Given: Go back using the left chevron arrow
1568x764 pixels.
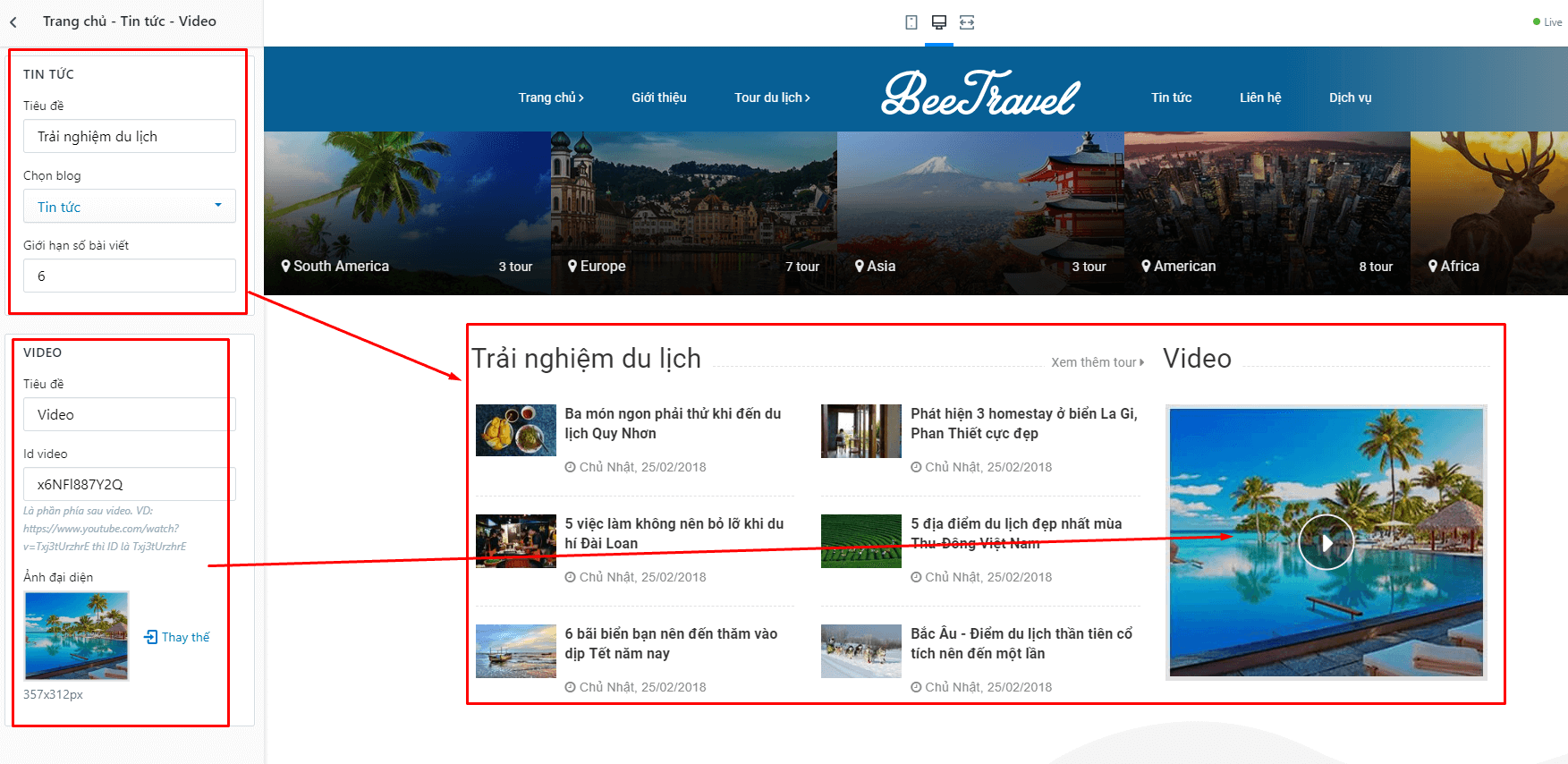Looking at the screenshot, I should tap(13, 22).
